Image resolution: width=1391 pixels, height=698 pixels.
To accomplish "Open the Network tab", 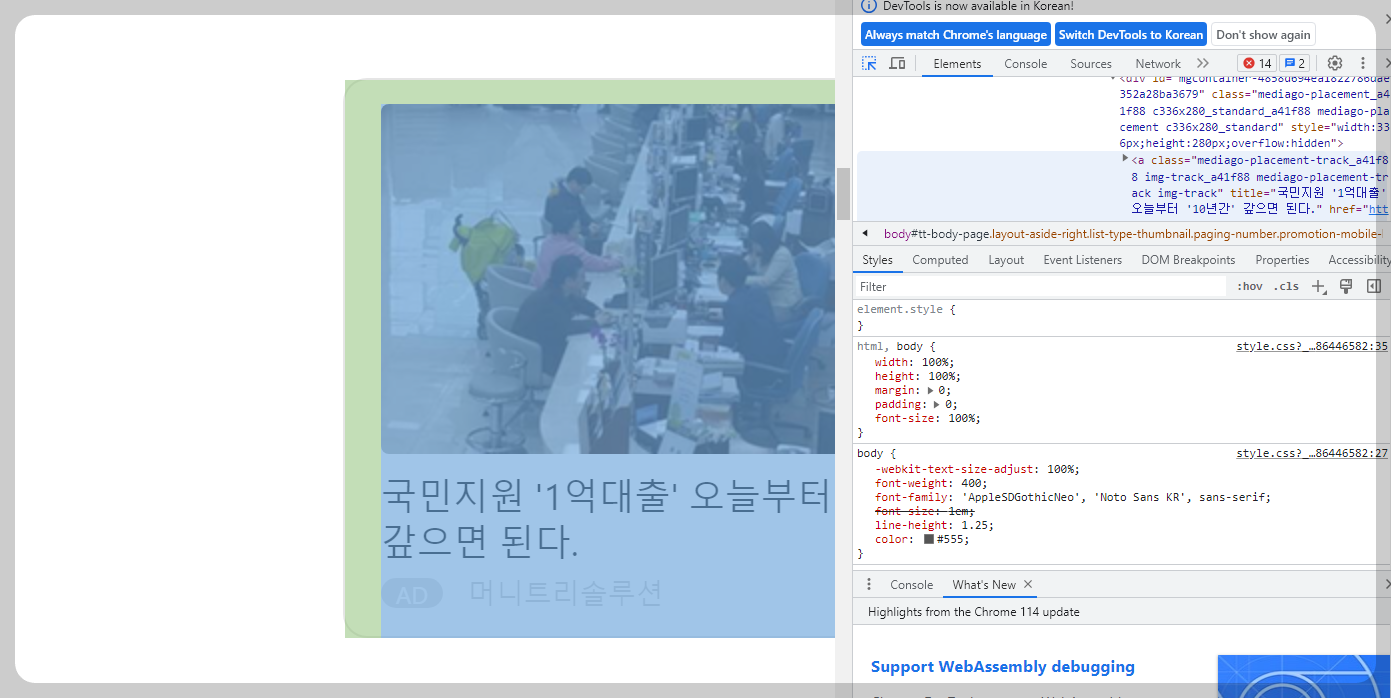I will 1158,63.
